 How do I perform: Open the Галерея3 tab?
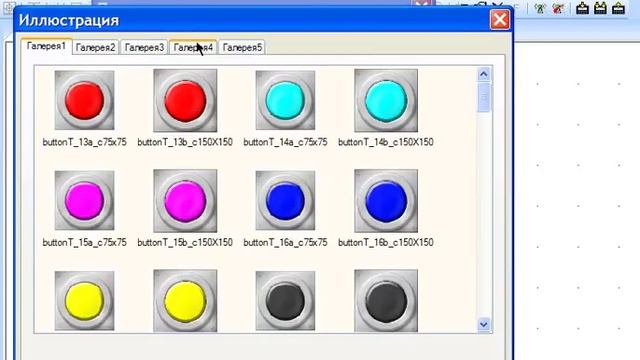click(144, 47)
